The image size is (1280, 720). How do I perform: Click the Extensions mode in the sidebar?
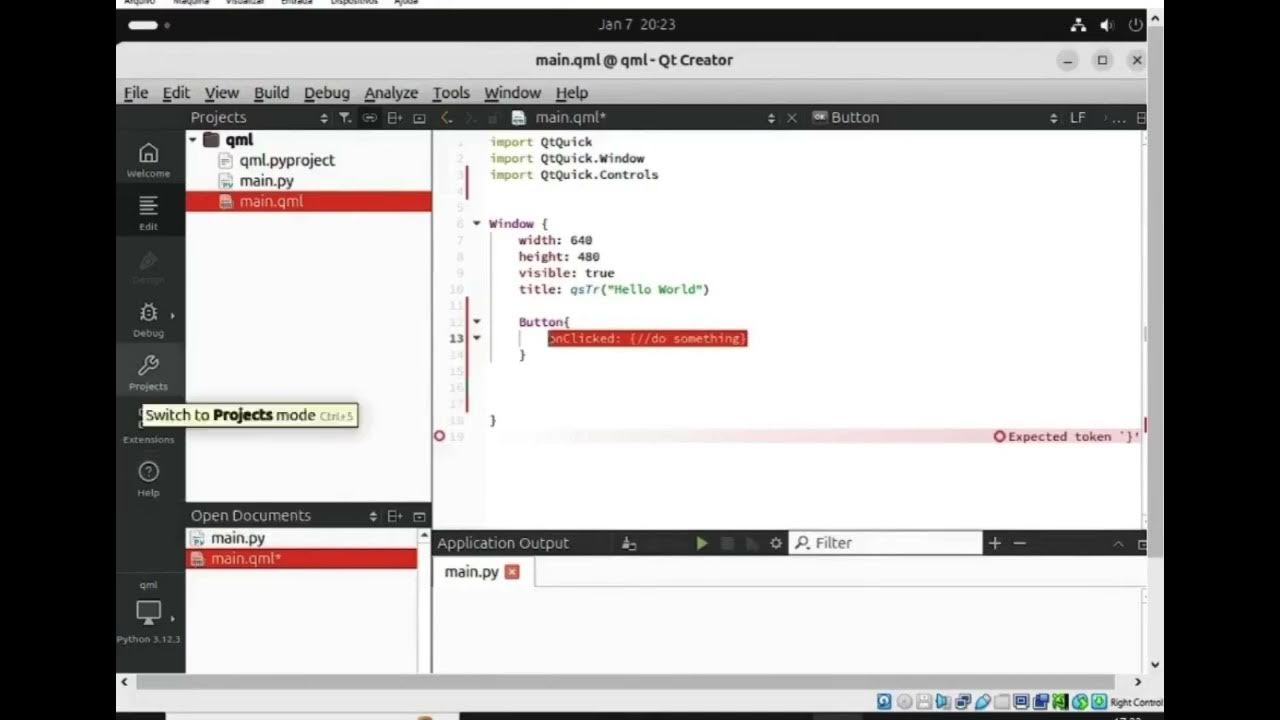tap(148, 425)
